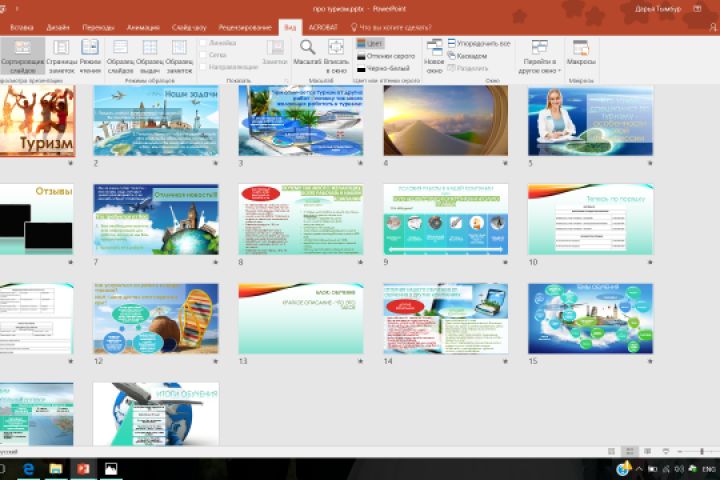
Task: Click the zoom out minus button
Action: click(x=680, y=452)
